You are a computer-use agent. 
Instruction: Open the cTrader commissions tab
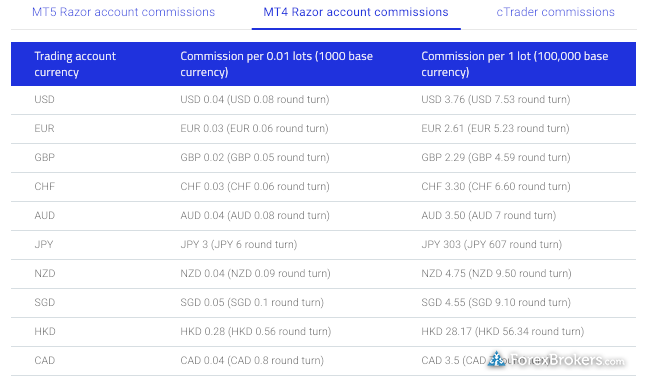[x=555, y=12]
